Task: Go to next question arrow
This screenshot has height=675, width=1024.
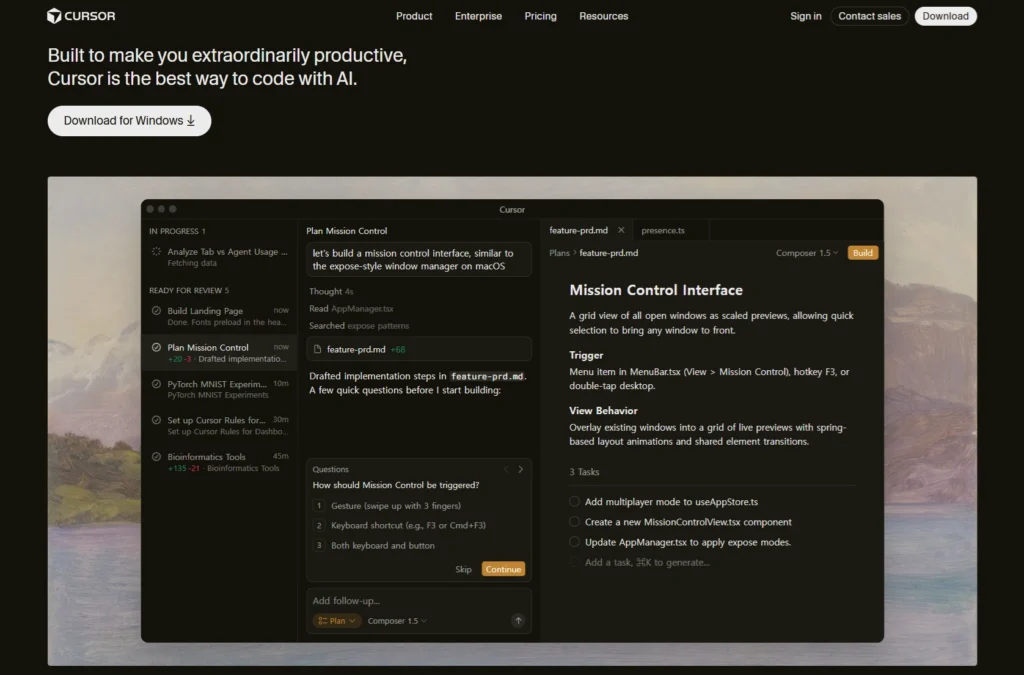Action: coord(520,469)
